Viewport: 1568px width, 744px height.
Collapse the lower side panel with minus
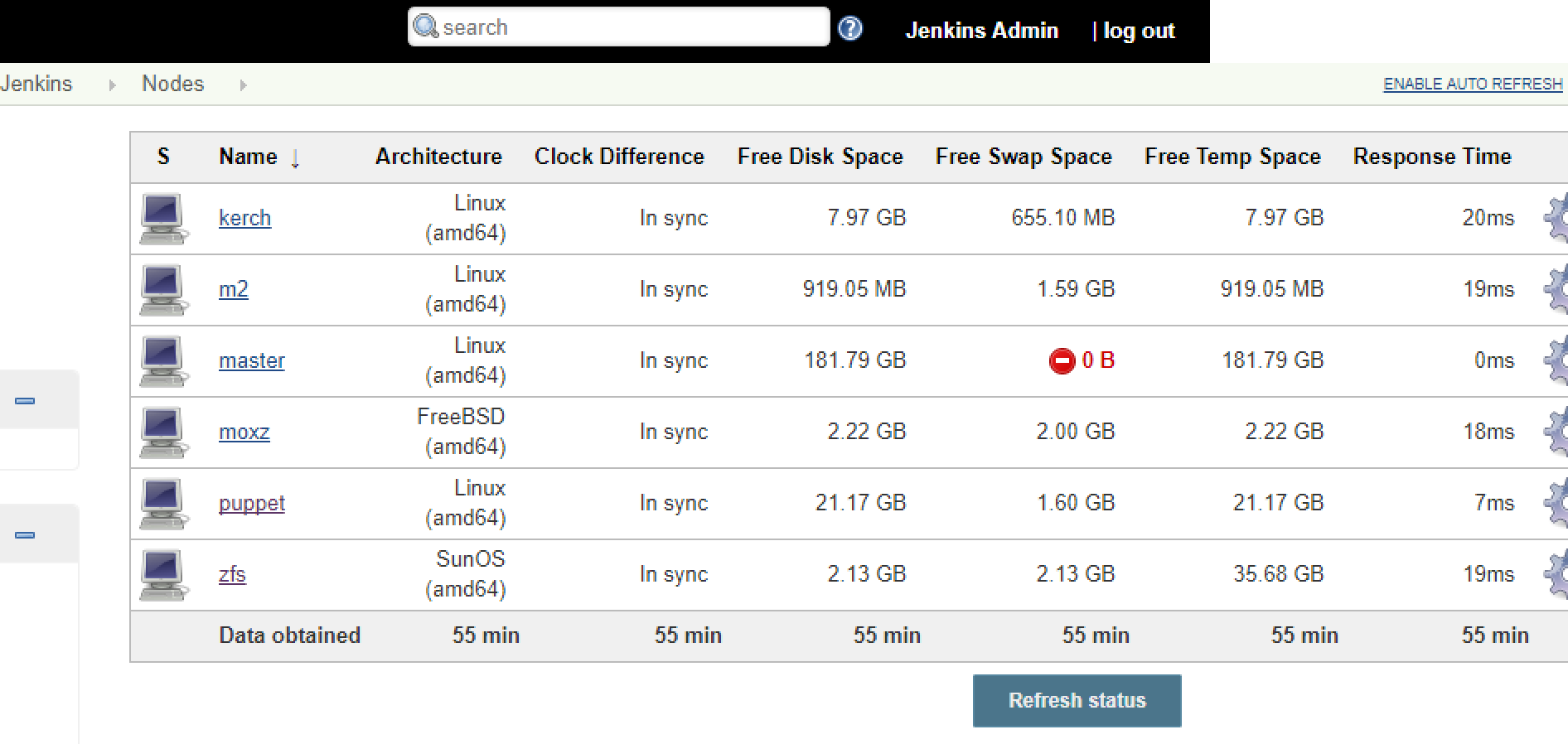coord(25,535)
